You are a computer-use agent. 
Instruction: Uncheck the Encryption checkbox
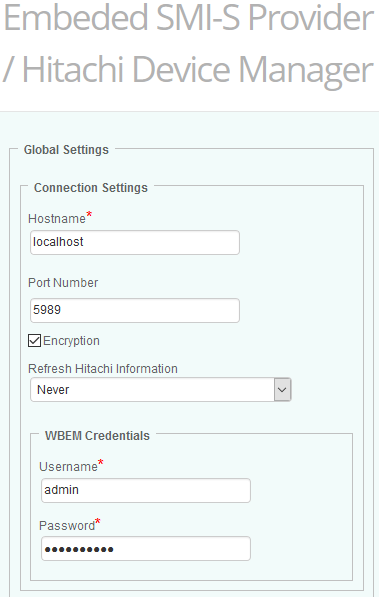34,340
